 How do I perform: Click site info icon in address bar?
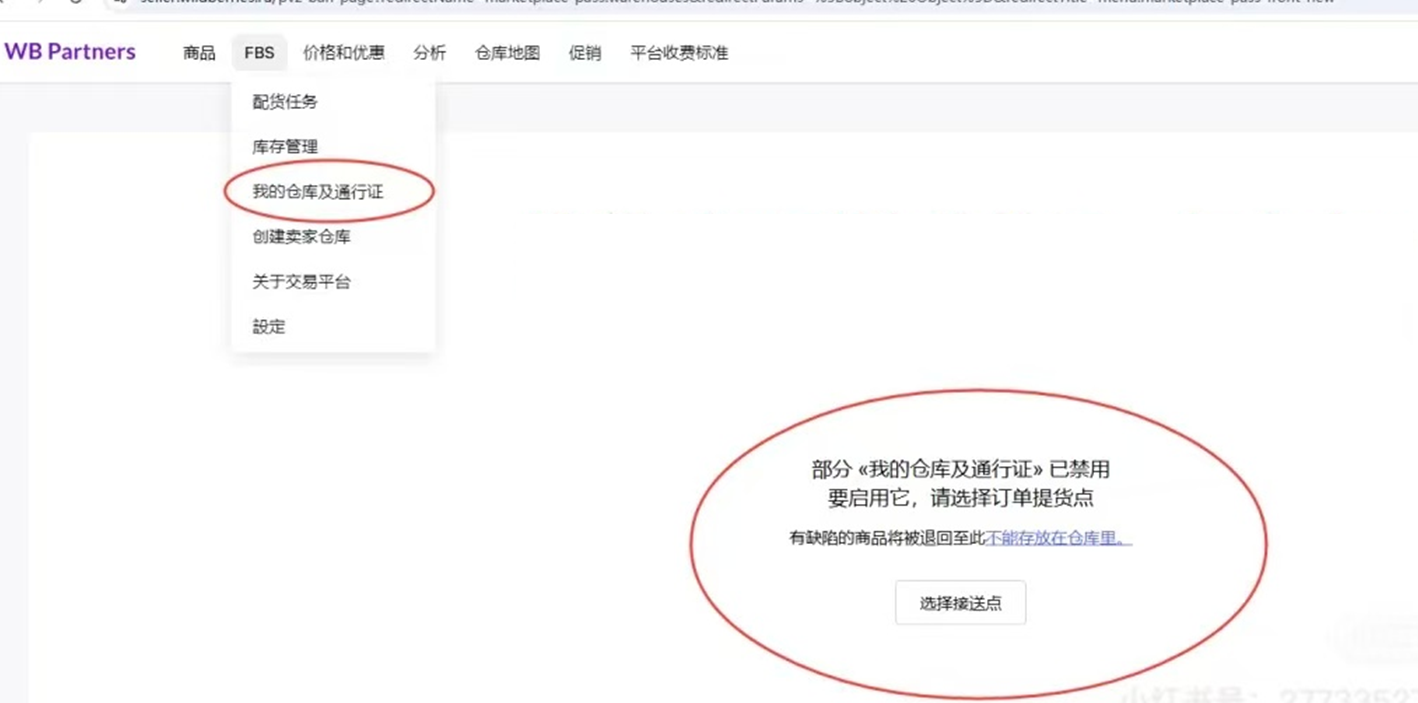pyautogui.click(x=120, y=2)
